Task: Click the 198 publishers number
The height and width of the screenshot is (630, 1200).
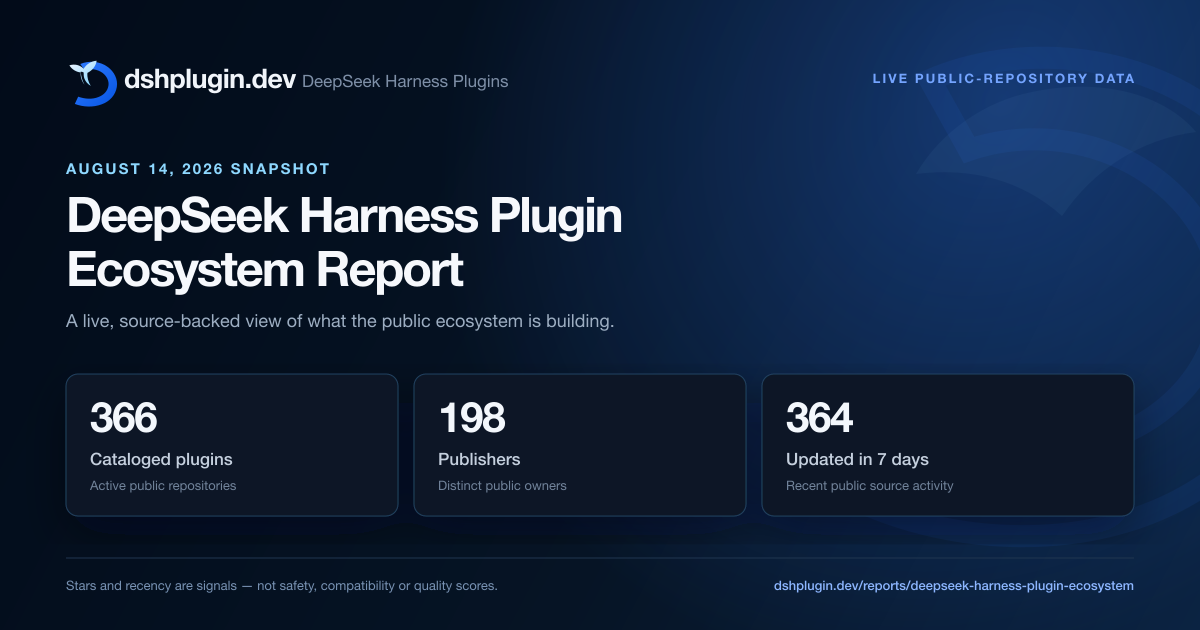Action: coord(471,418)
